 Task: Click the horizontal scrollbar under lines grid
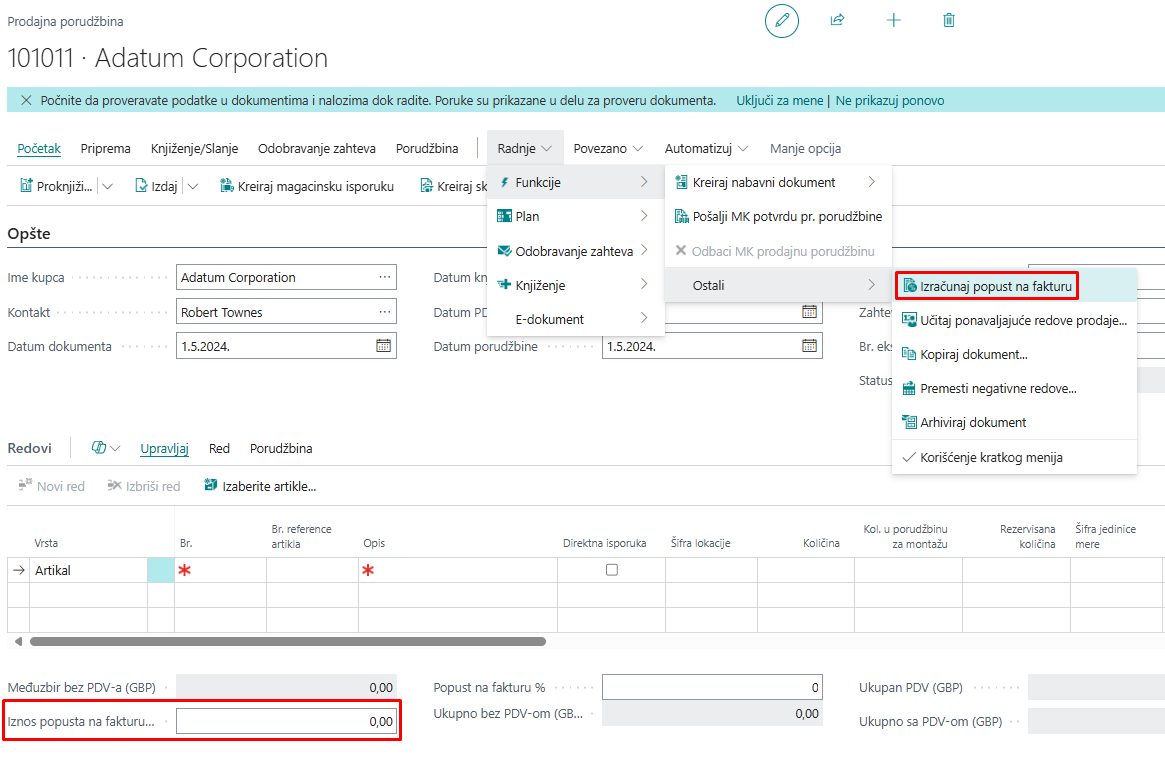[x=288, y=641]
